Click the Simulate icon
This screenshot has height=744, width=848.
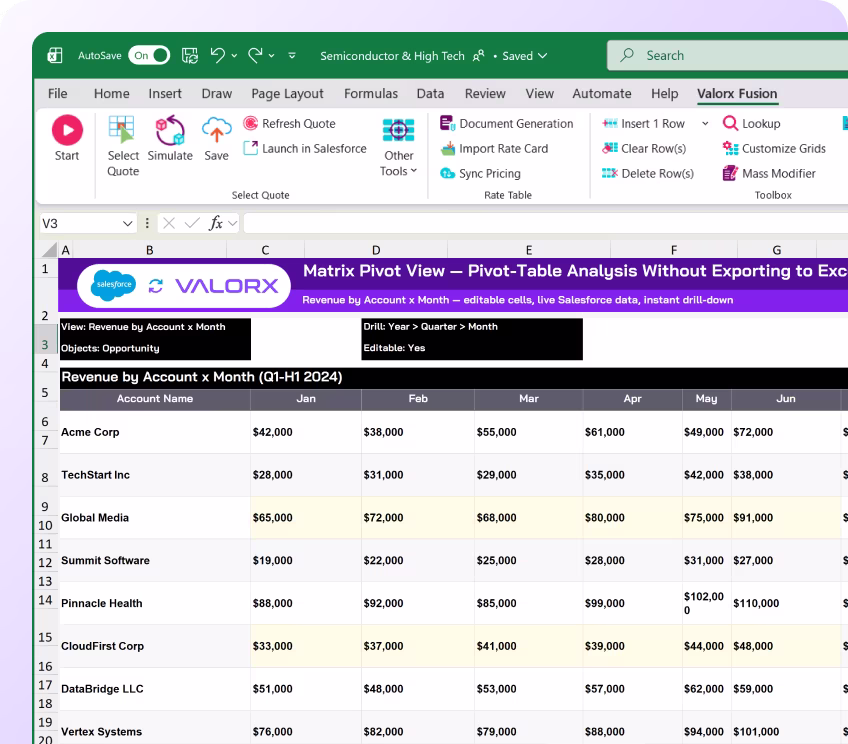(170, 130)
